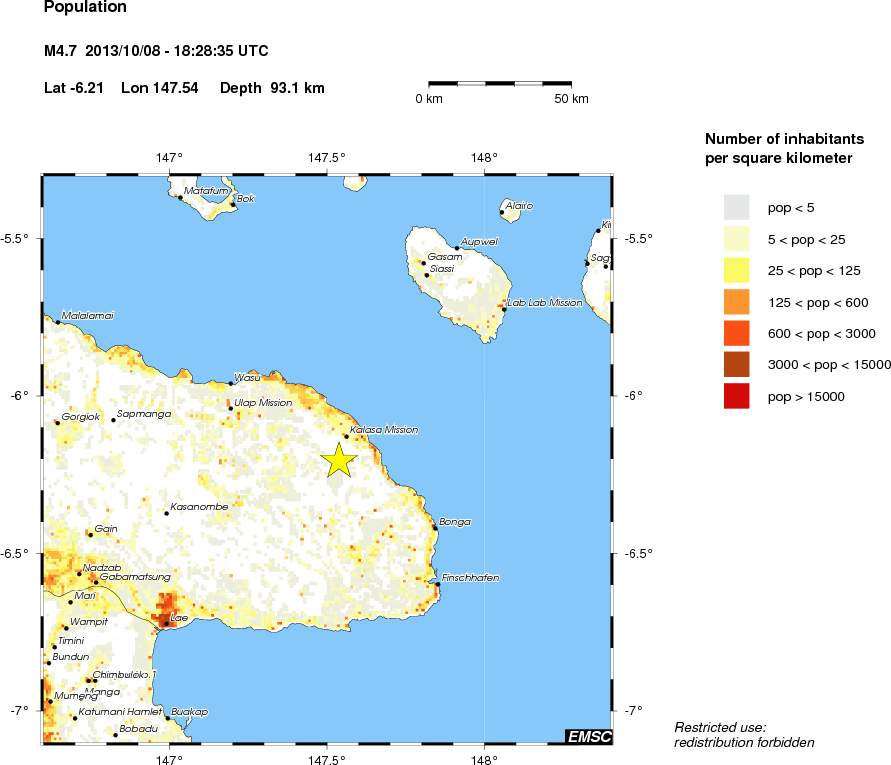Click the 'Lae' city label
The height and width of the screenshot is (765, 891).
pyautogui.click(x=179, y=618)
